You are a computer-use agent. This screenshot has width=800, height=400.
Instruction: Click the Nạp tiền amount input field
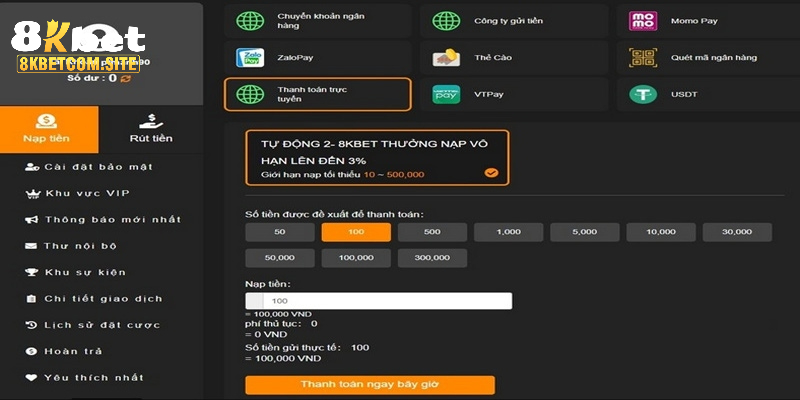379,301
